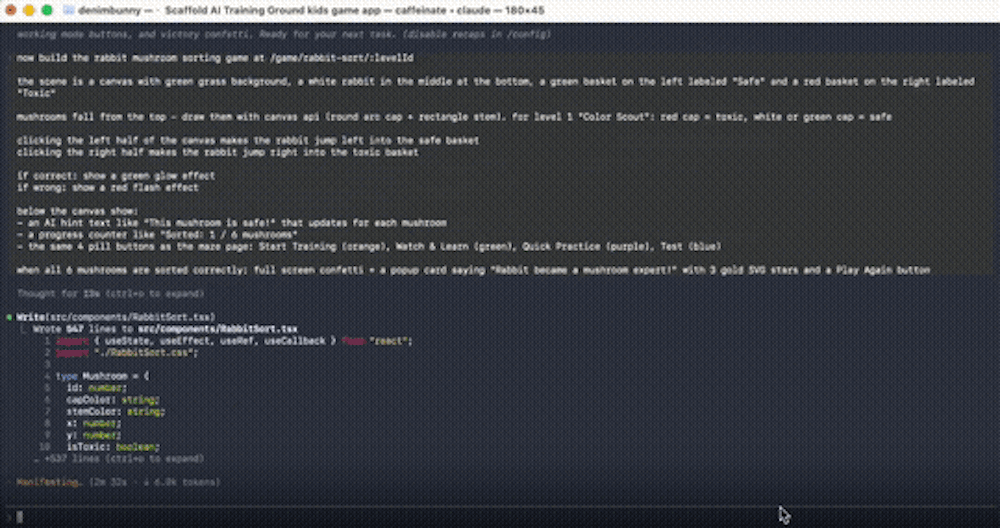This screenshot has height=528, width=1000.
Task: Click the "below the canvas show:" prompt line
Action: [77, 211]
